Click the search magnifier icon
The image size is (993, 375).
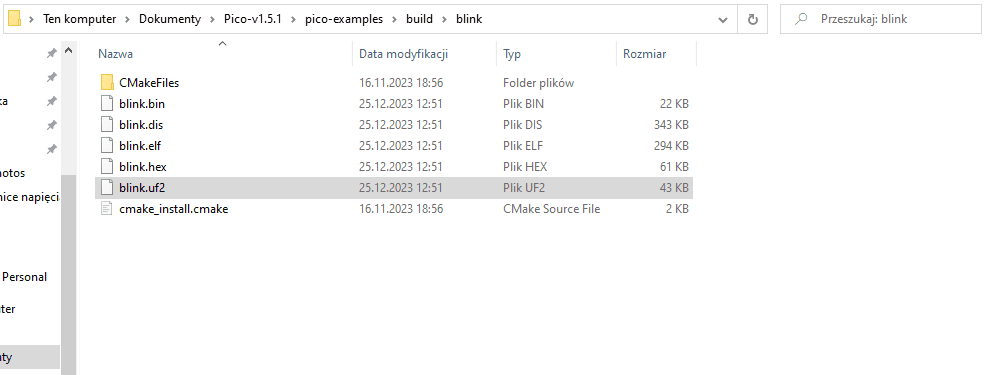[801, 19]
